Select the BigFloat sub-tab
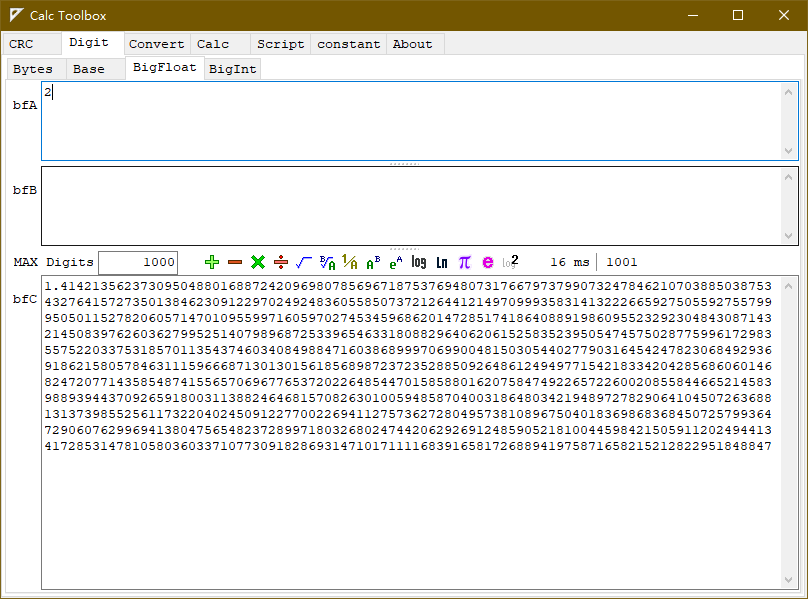This screenshot has height=599, width=808. [x=164, y=68]
